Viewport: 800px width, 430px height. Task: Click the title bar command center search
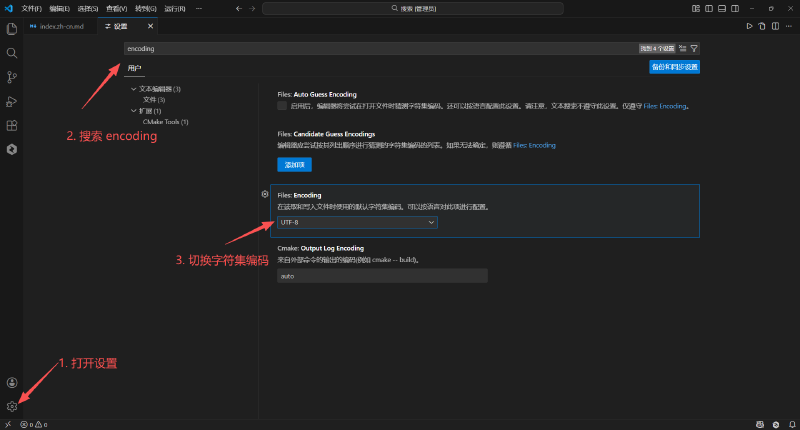pyautogui.click(x=413, y=9)
